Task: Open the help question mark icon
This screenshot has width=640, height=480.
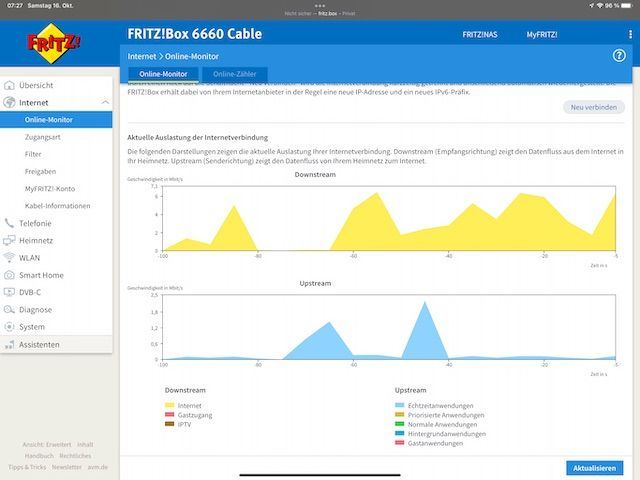Action: [x=619, y=56]
